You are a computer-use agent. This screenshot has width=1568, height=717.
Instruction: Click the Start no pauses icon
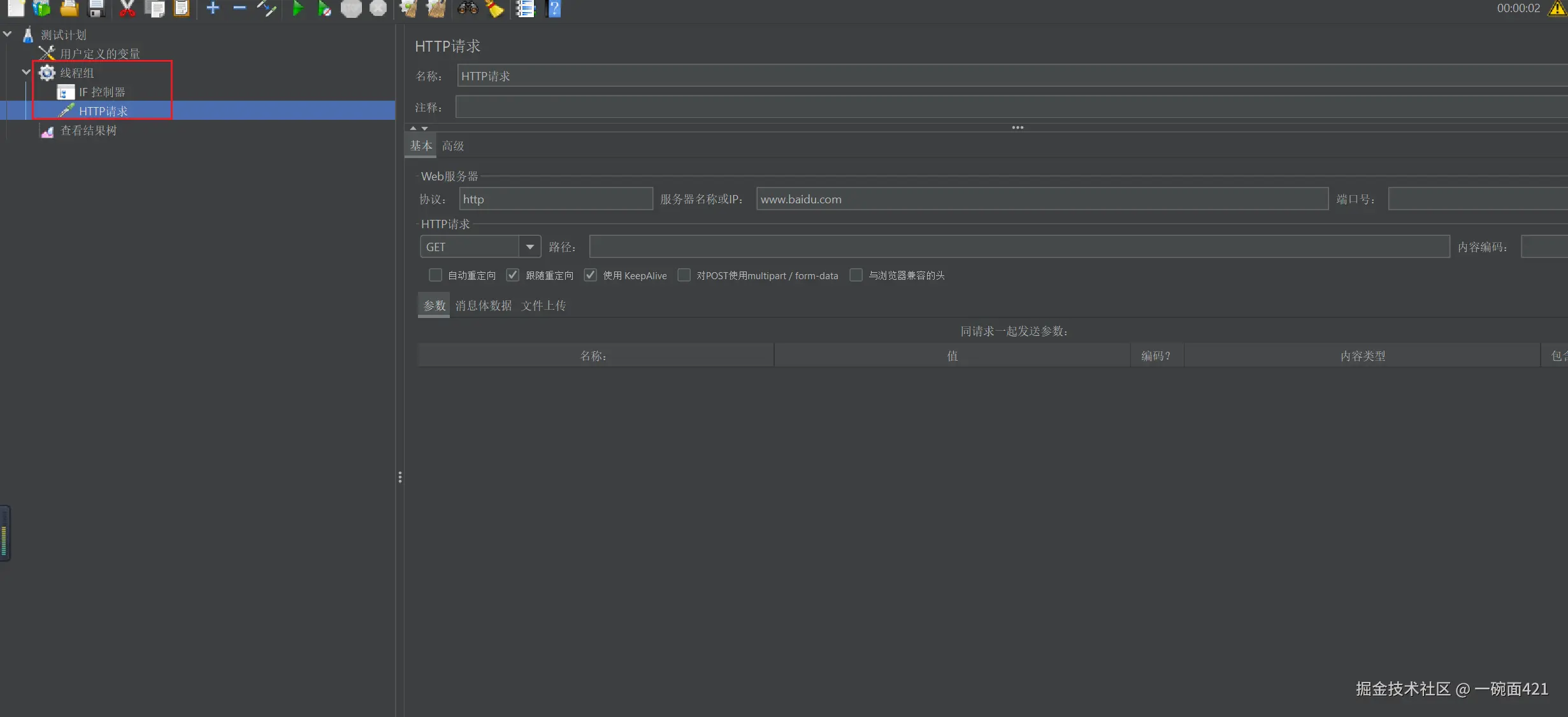[x=324, y=8]
